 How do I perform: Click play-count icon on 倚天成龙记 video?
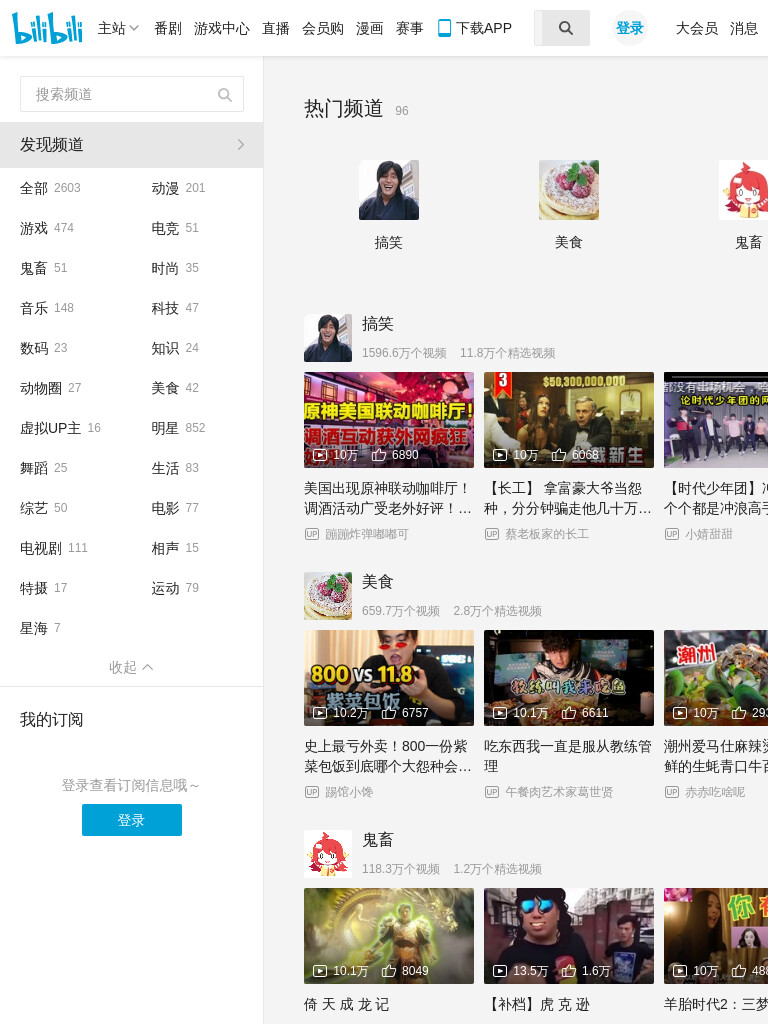pos(320,971)
